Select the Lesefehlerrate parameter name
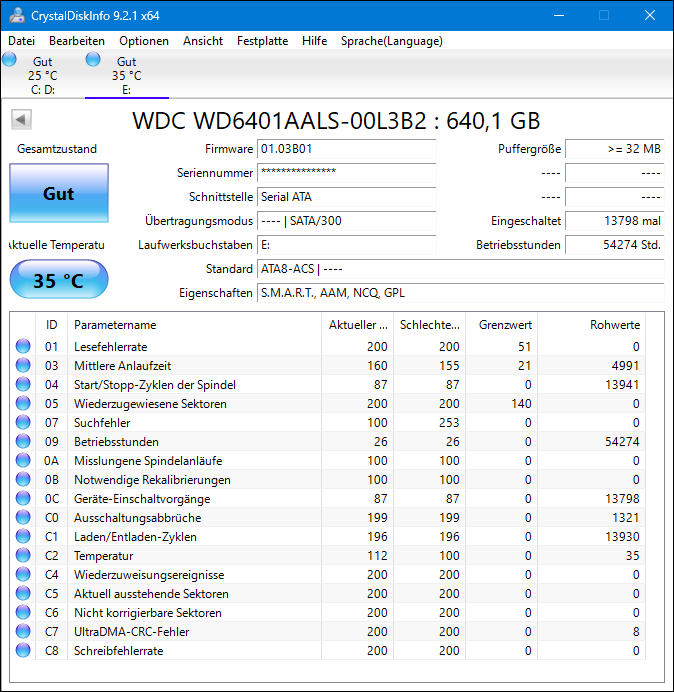This screenshot has height=692, width=674. [110, 347]
